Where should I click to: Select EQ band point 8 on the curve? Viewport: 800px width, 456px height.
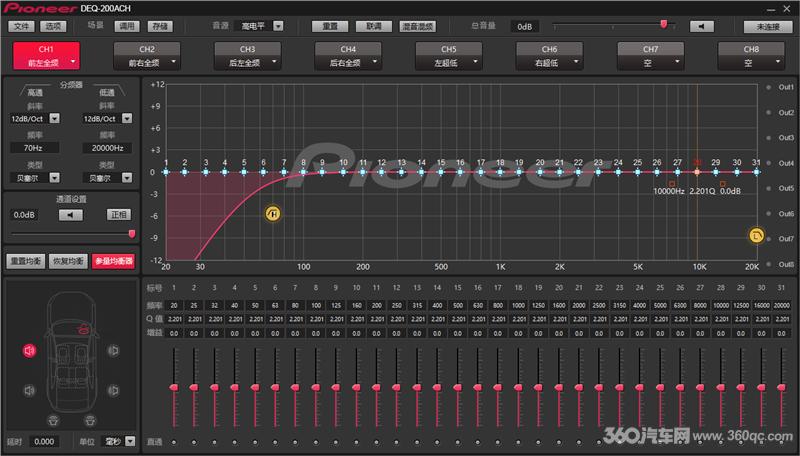pyautogui.click(x=303, y=172)
